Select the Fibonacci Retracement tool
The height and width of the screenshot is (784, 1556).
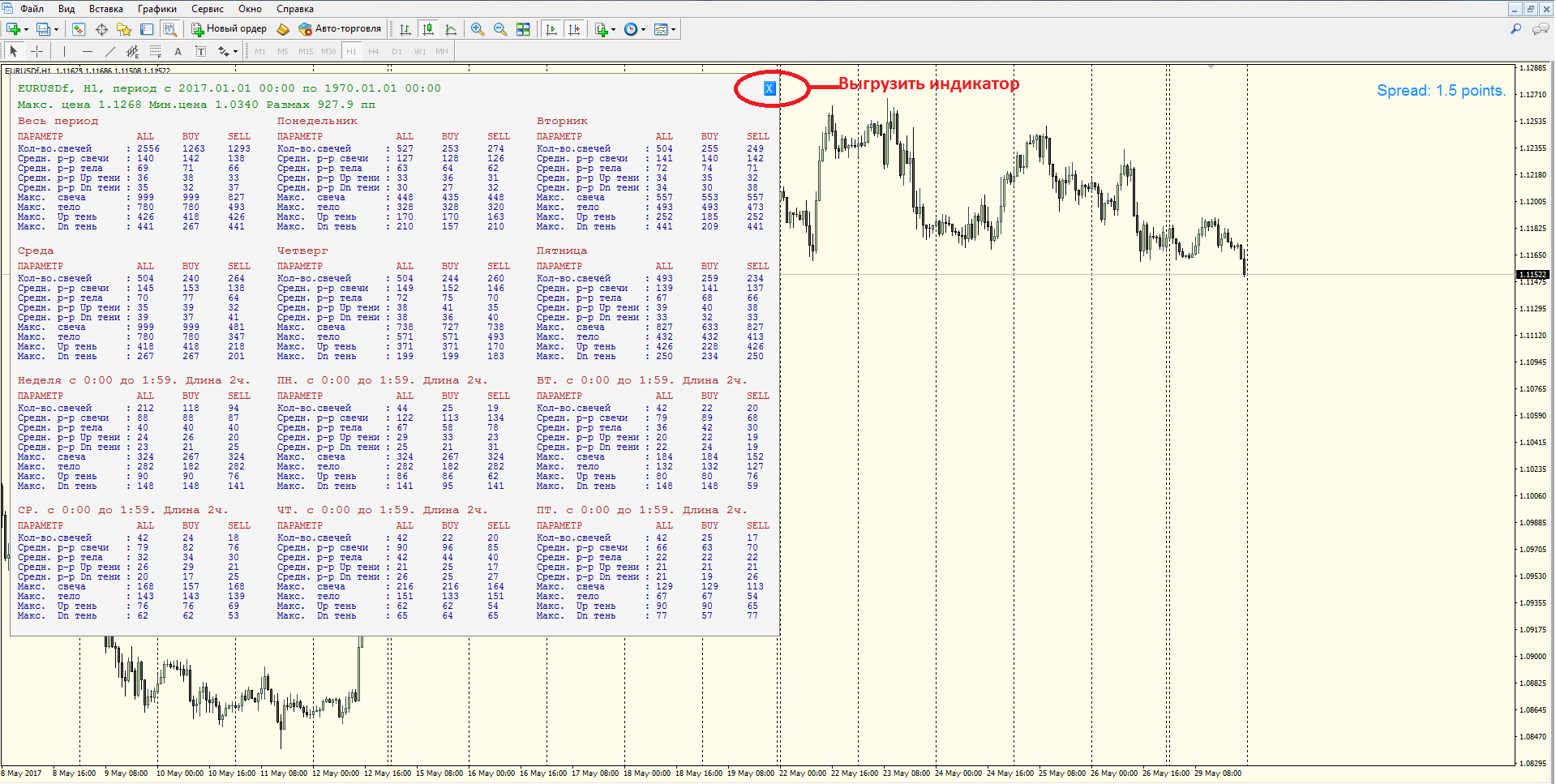pyautogui.click(x=155, y=51)
